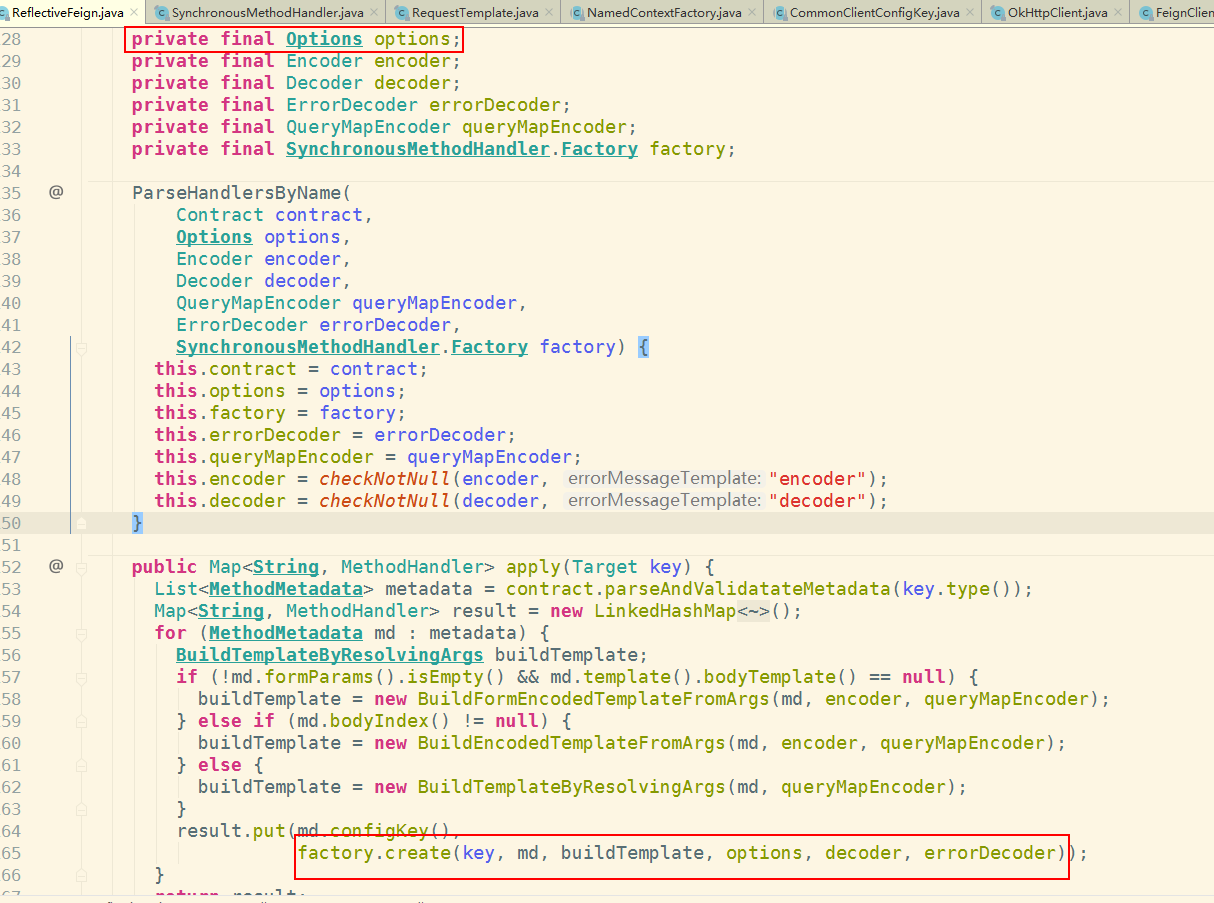Switch to the RequestTemplate.java tab
Viewport: 1214px width, 903px height.
click(470, 14)
